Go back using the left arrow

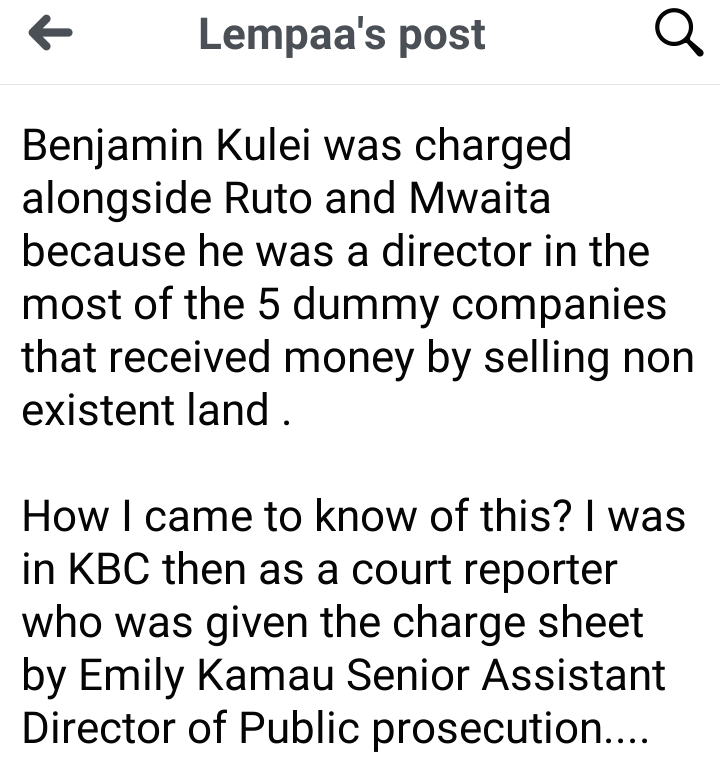click(50, 33)
